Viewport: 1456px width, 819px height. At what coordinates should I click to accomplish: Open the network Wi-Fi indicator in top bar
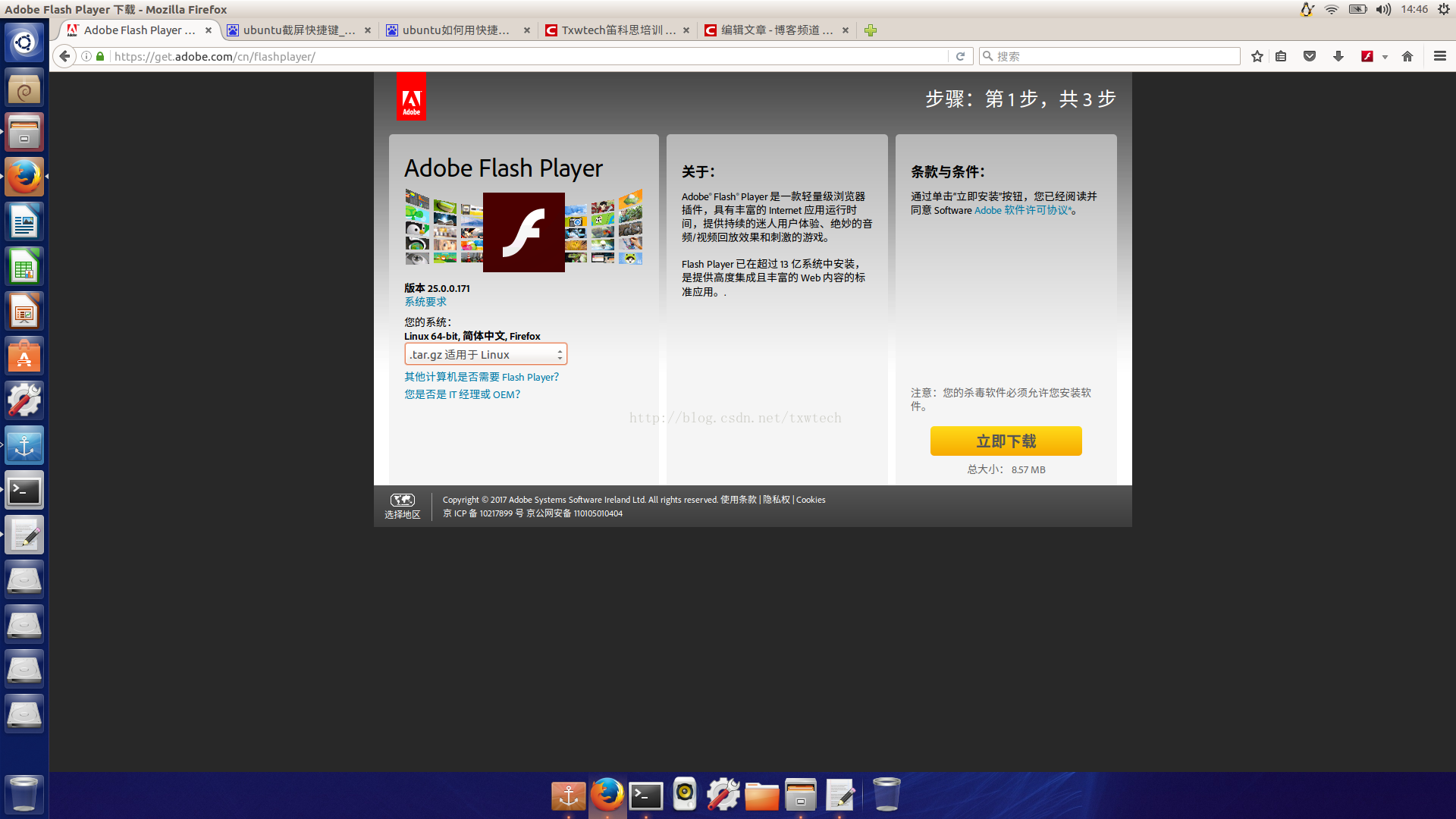pyautogui.click(x=1332, y=9)
